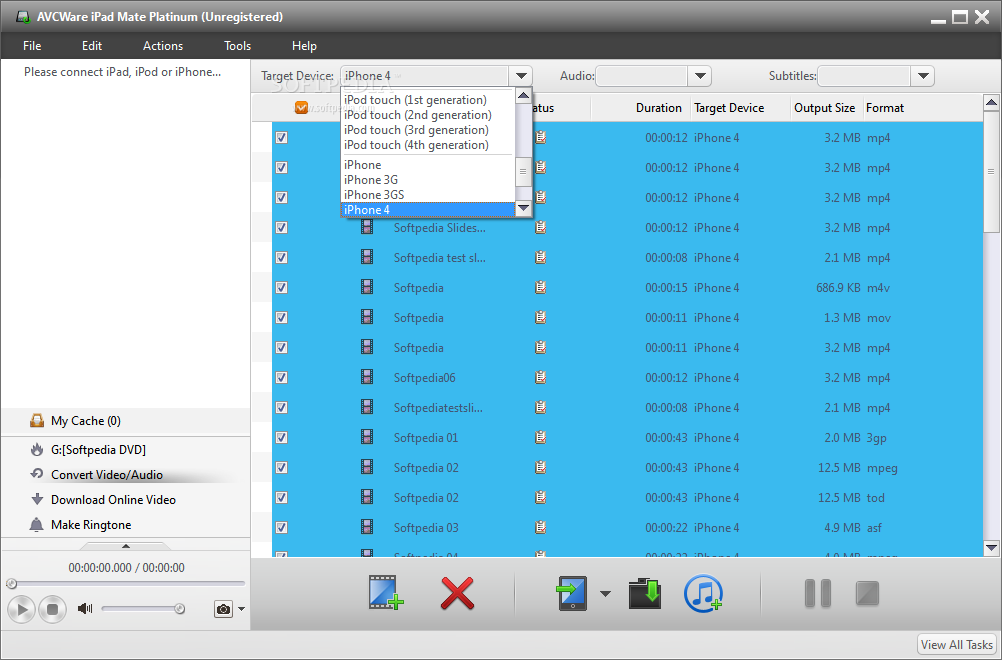
Task: Click the flame icon beside G:[Softpedia DVD]
Action: tap(37, 449)
